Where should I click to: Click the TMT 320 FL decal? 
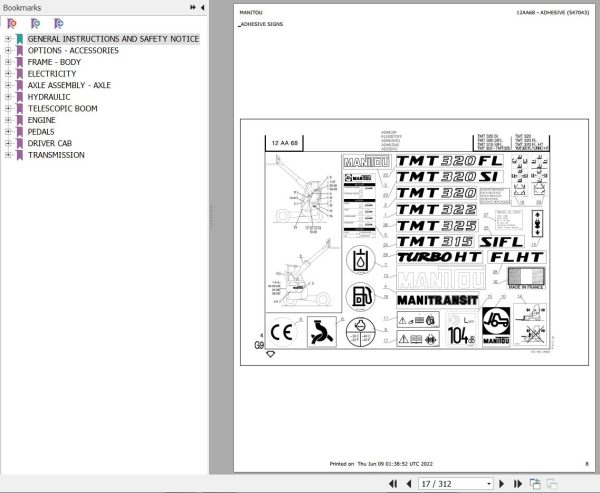[x=450, y=161]
